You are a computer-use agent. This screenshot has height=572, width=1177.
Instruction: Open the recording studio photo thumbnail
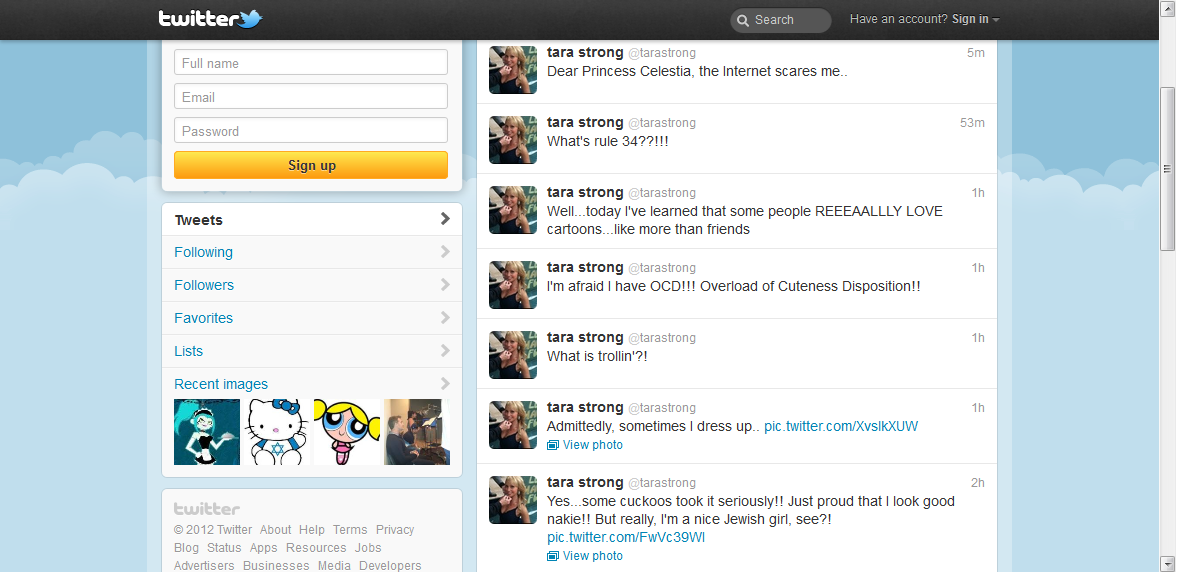pos(417,432)
